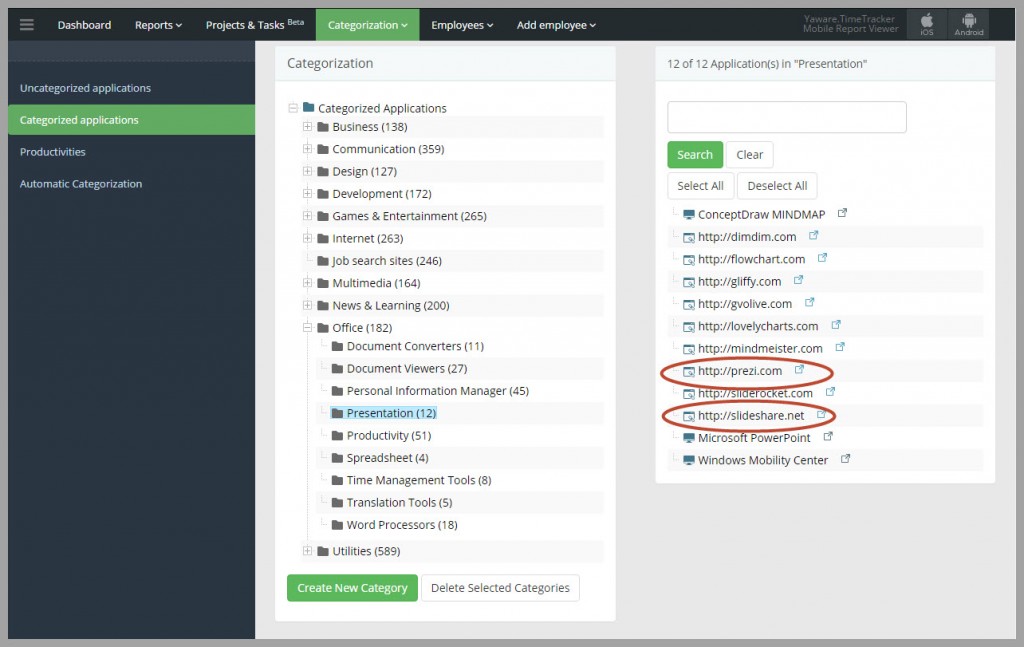Click Create New Category button

(x=352, y=588)
